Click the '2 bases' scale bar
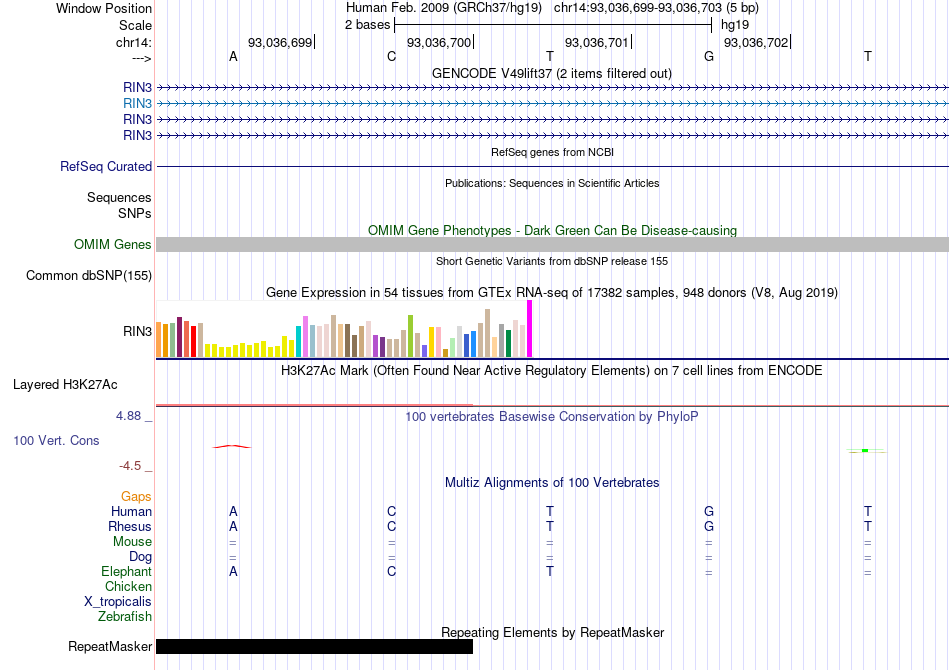 pos(553,25)
